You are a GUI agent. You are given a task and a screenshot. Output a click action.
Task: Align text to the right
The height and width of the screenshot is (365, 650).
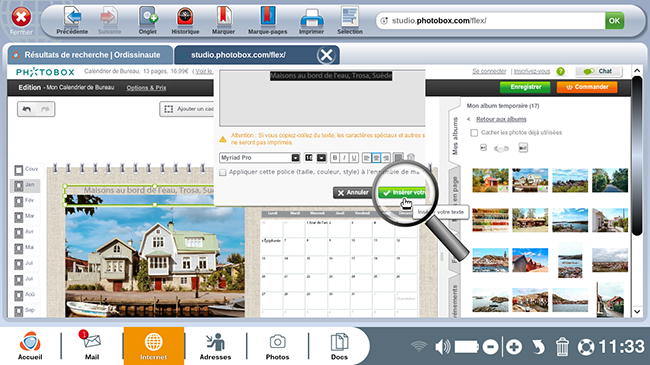386,158
